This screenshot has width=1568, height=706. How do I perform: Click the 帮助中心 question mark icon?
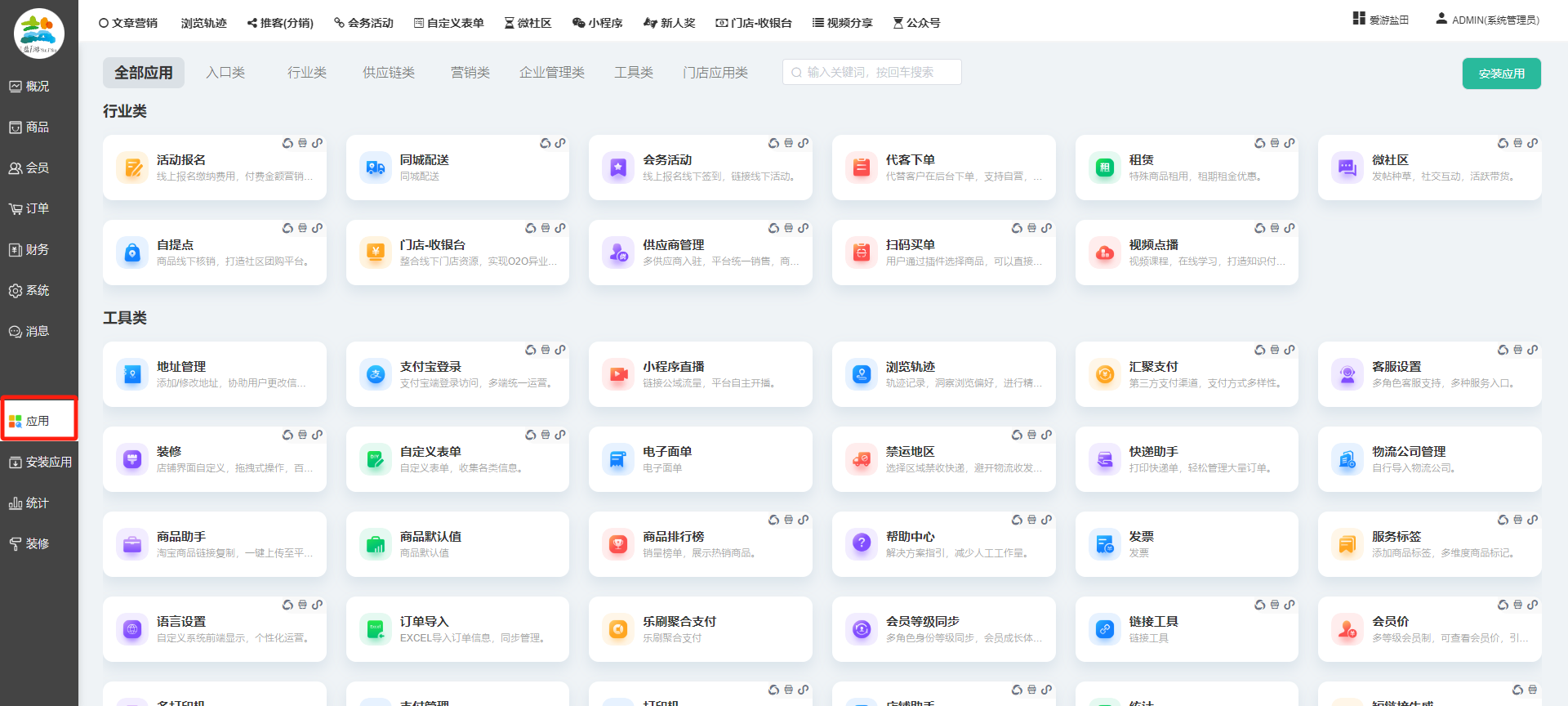(x=862, y=544)
